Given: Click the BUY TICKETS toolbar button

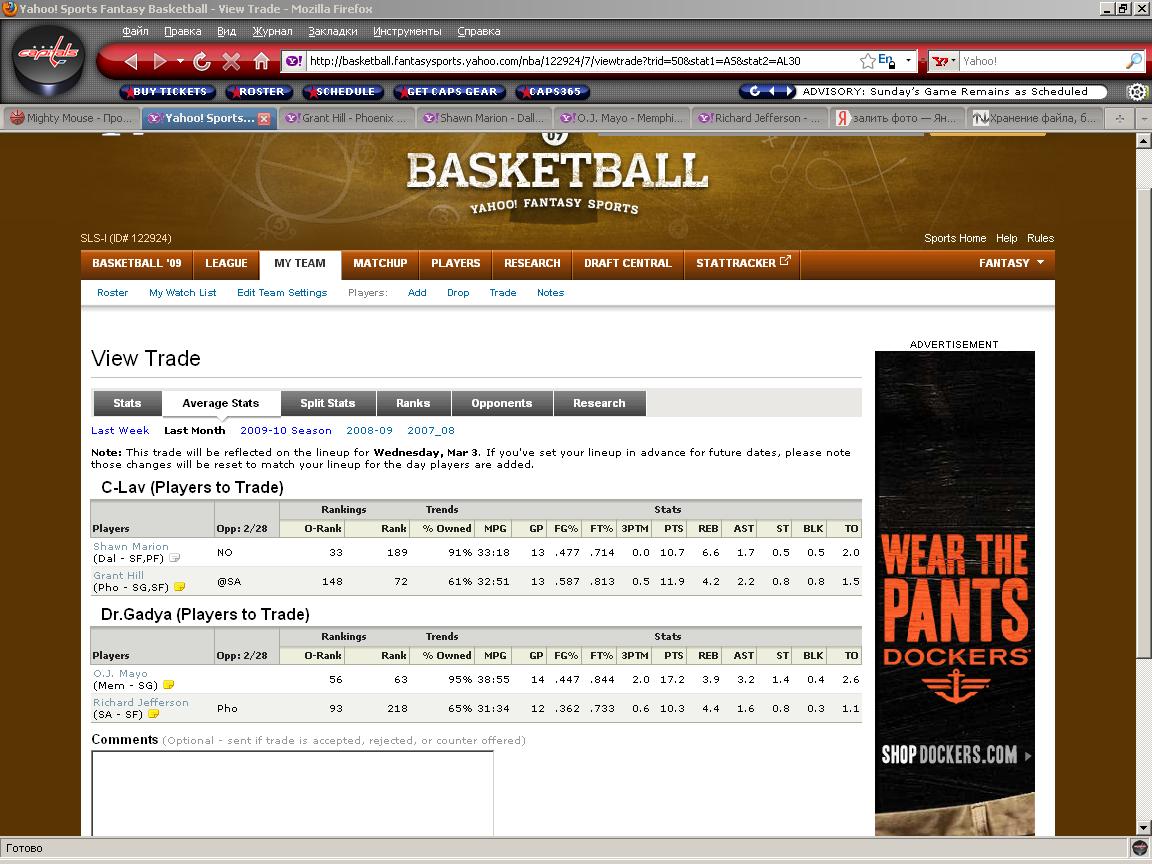Looking at the screenshot, I should [x=168, y=92].
